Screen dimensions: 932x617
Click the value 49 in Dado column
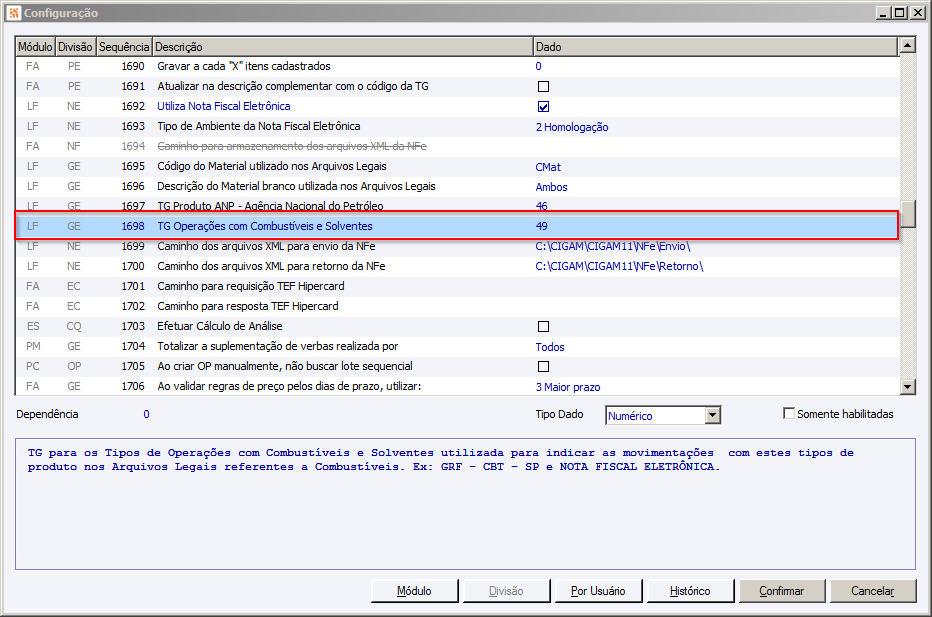click(541, 226)
